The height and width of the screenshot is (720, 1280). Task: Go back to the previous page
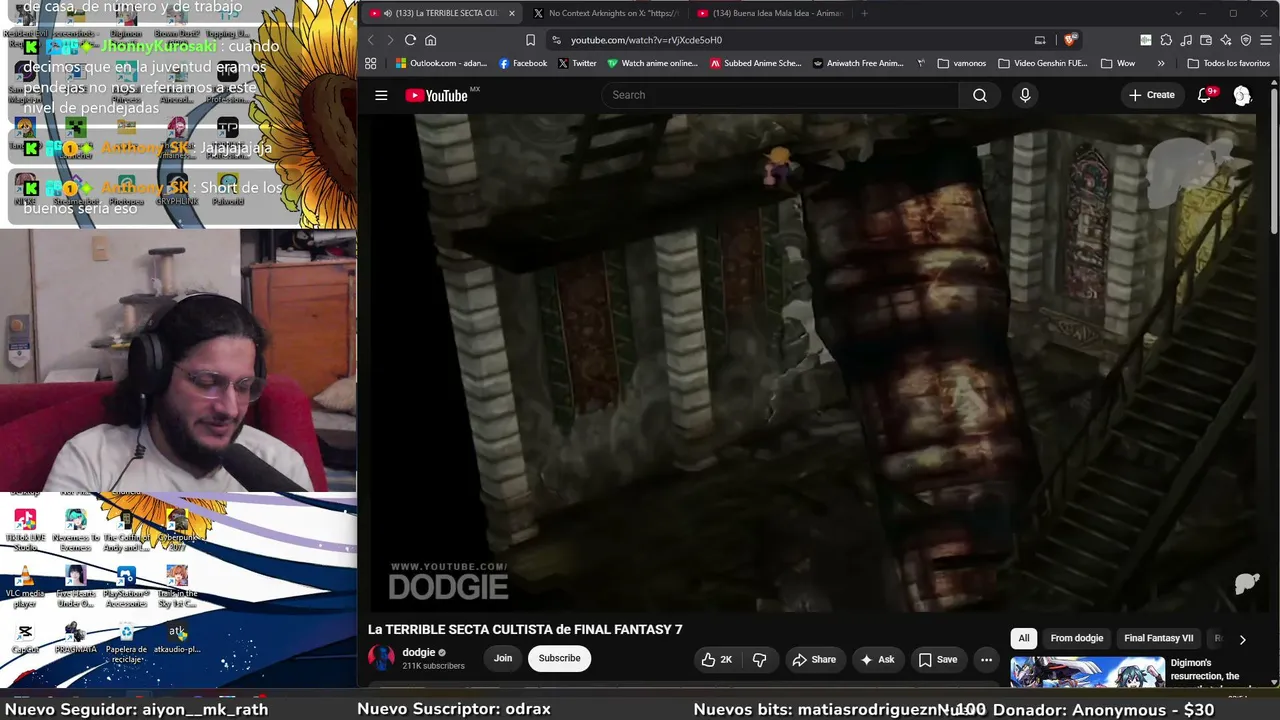pyautogui.click(x=370, y=40)
